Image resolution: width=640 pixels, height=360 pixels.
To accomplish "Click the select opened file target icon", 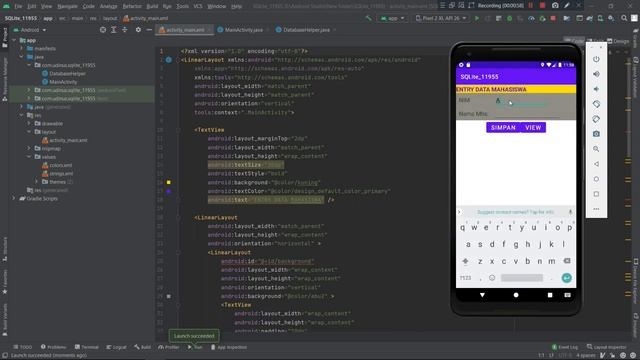I will (x=103, y=30).
